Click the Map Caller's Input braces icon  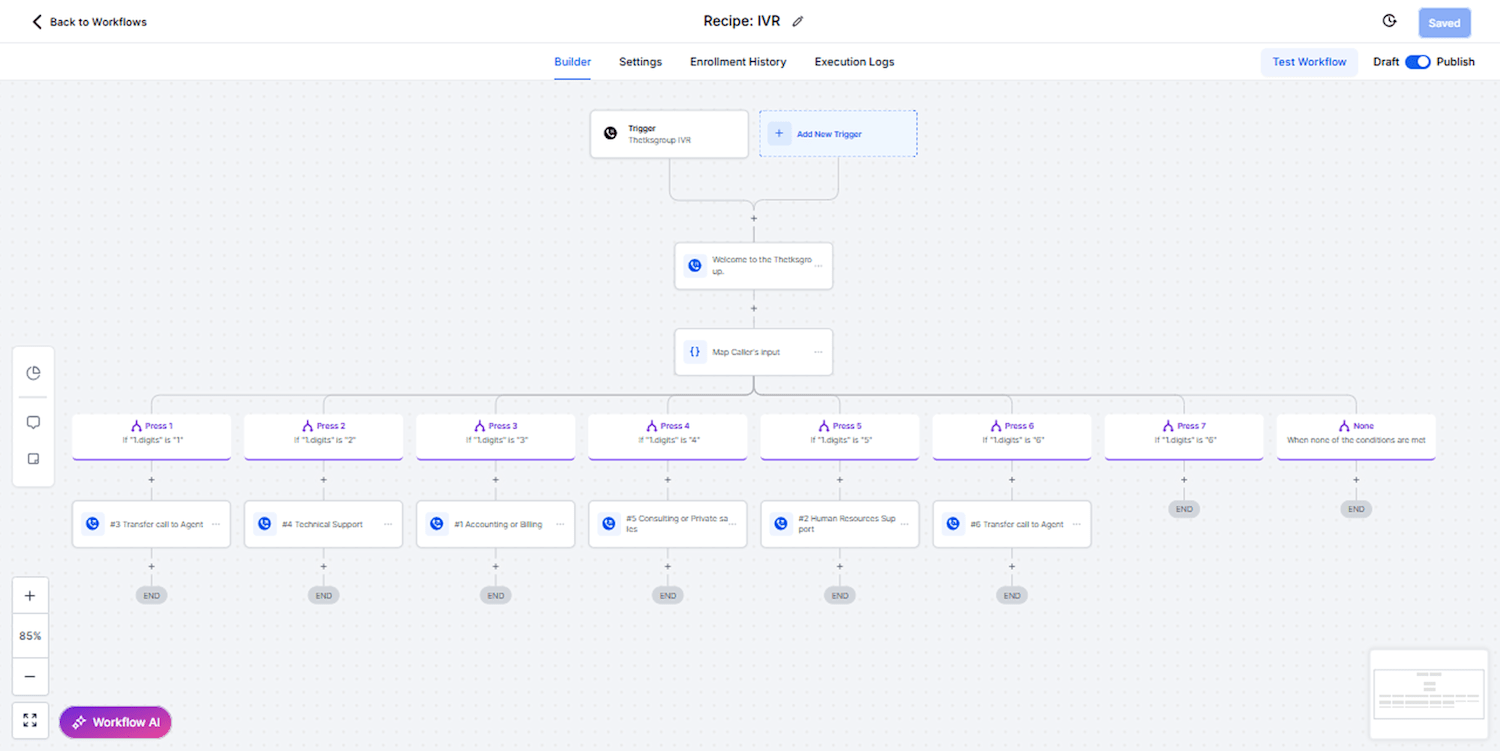coord(695,352)
